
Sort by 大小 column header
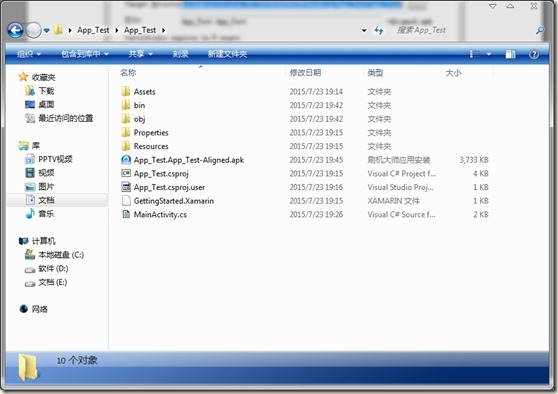453,73
